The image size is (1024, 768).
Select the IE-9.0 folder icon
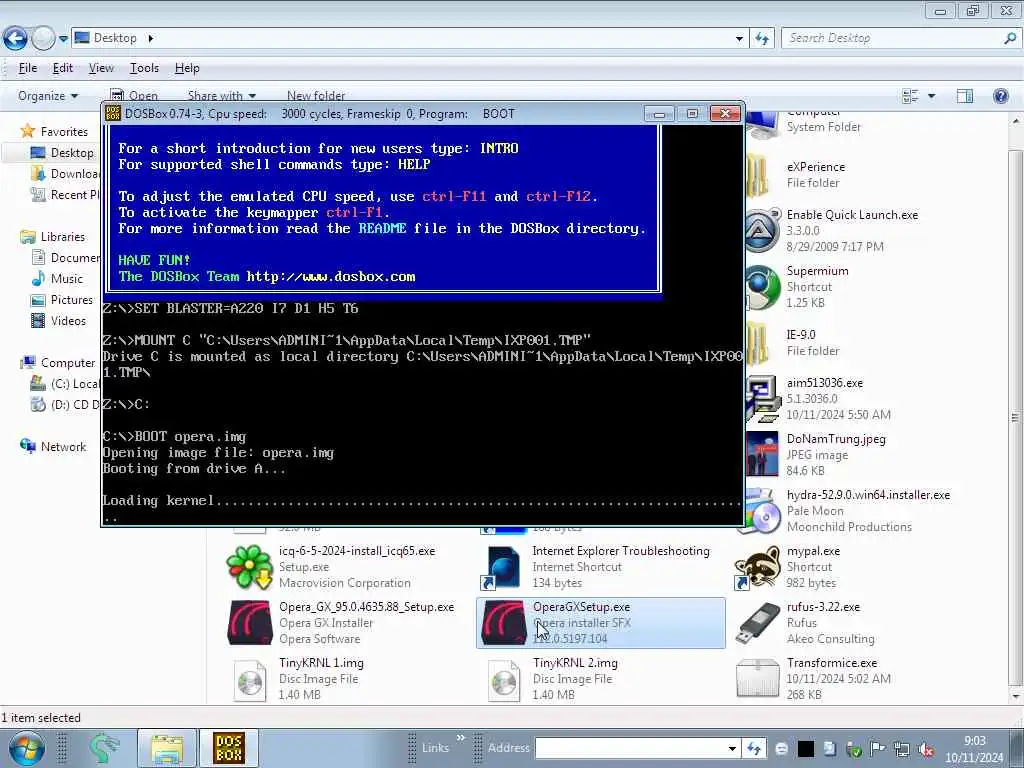[759, 343]
